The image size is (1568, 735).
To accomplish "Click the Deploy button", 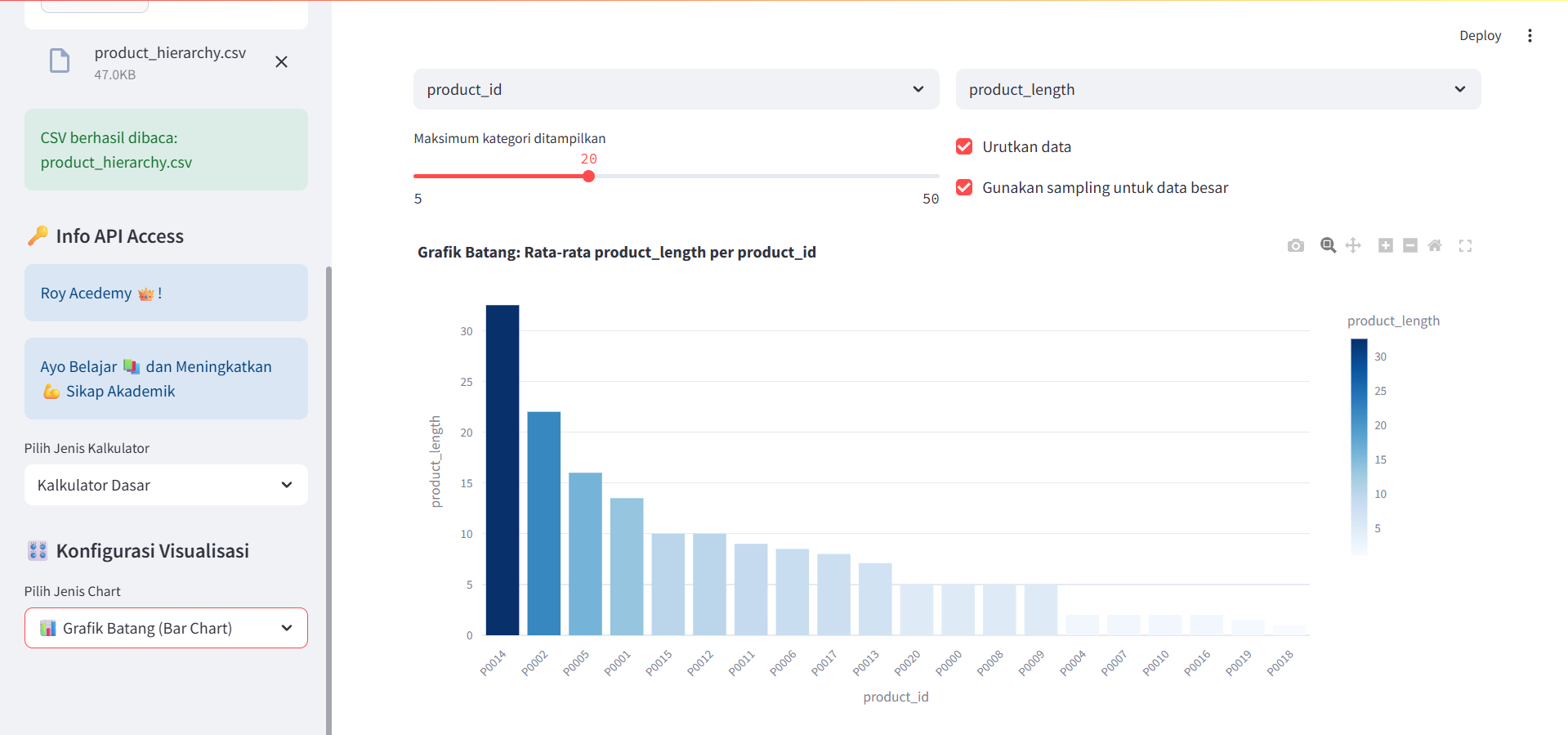I will (1480, 36).
